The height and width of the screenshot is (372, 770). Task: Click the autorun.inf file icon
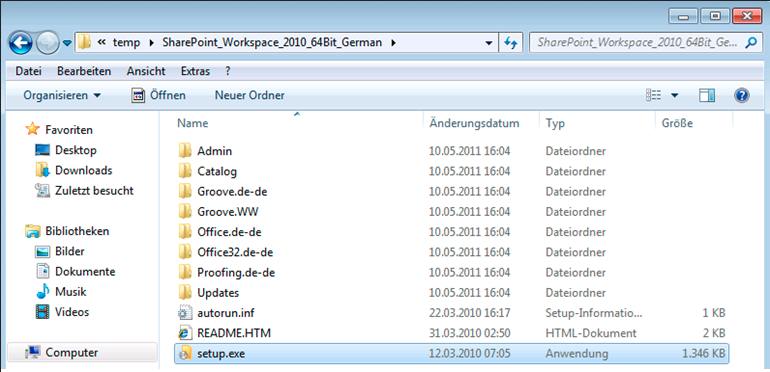[185, 313]
